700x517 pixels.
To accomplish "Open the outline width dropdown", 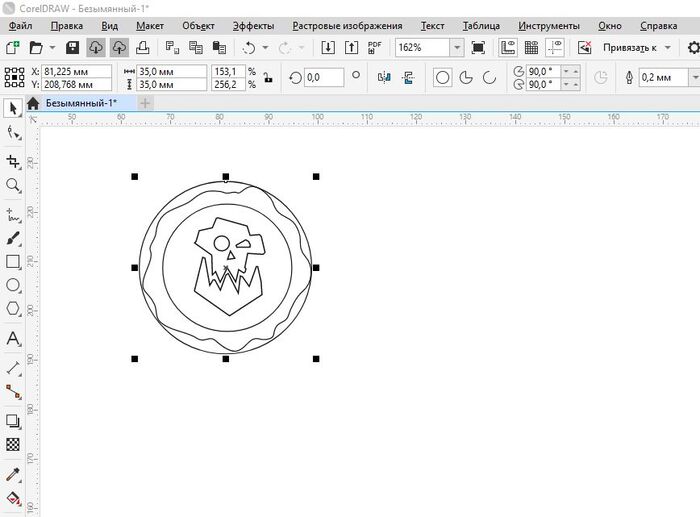I will tap(694, 77).
